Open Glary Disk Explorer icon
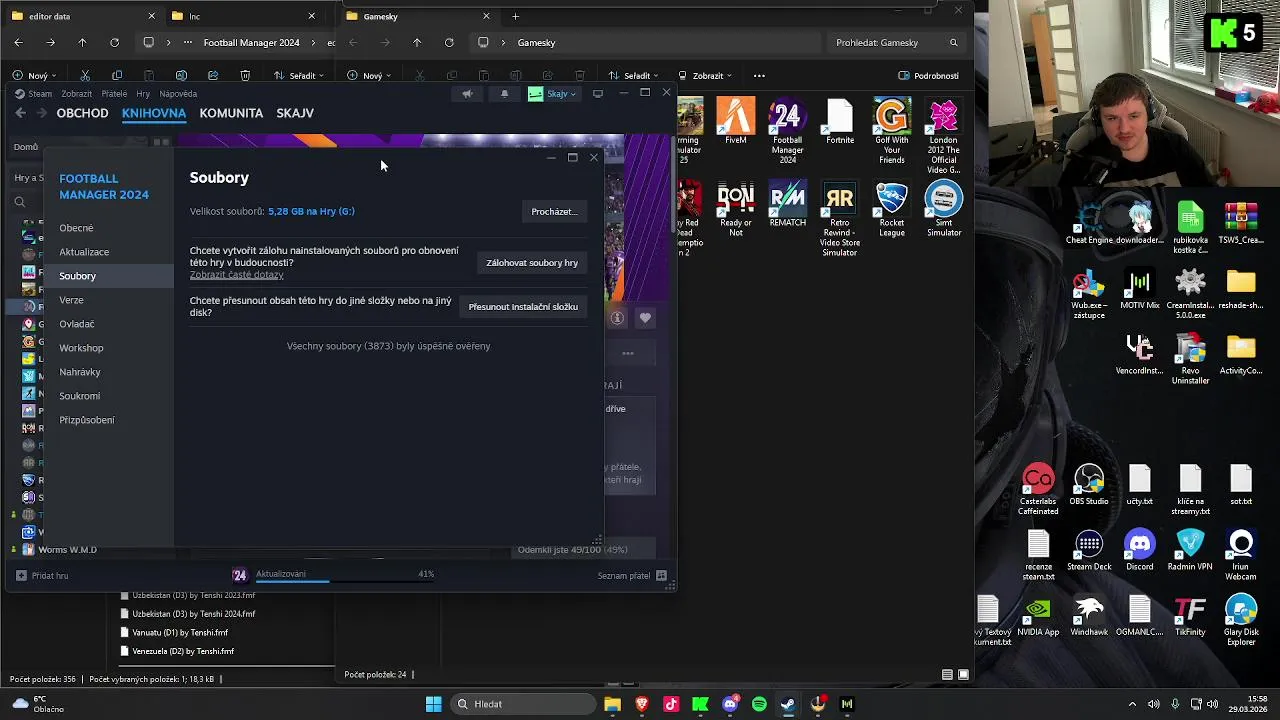The height and width of the screenshot is (720, 1280). pos(1241,621)
